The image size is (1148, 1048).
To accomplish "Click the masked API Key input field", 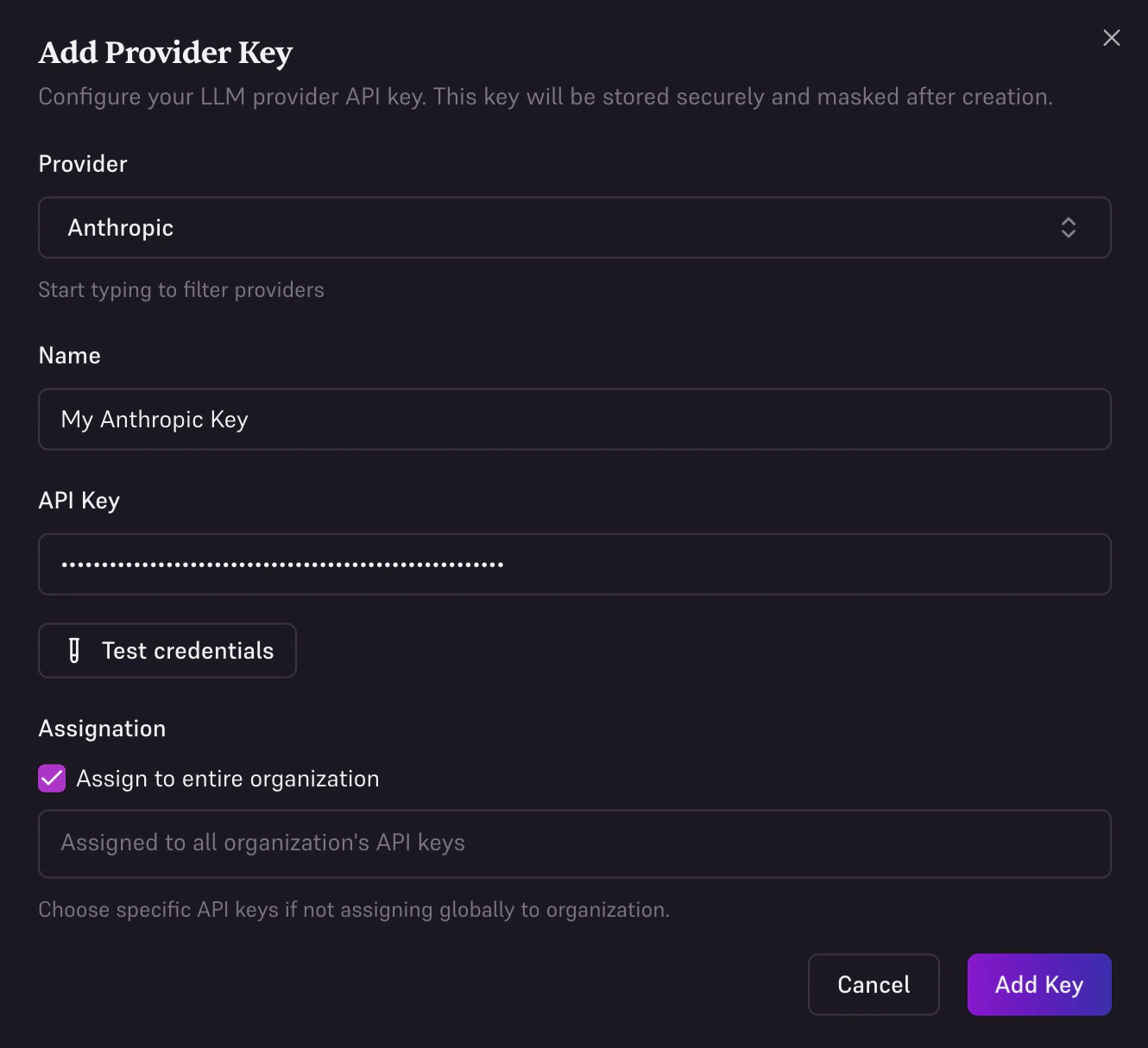I will pyautogui.click(x=574, y=565).
